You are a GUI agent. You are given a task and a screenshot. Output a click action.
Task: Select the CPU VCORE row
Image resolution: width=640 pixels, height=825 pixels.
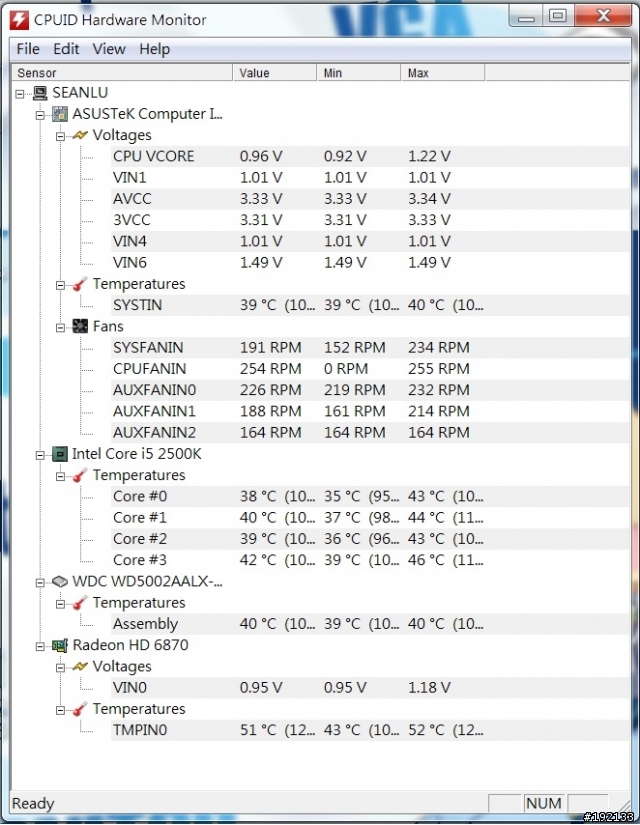[370, 156]
